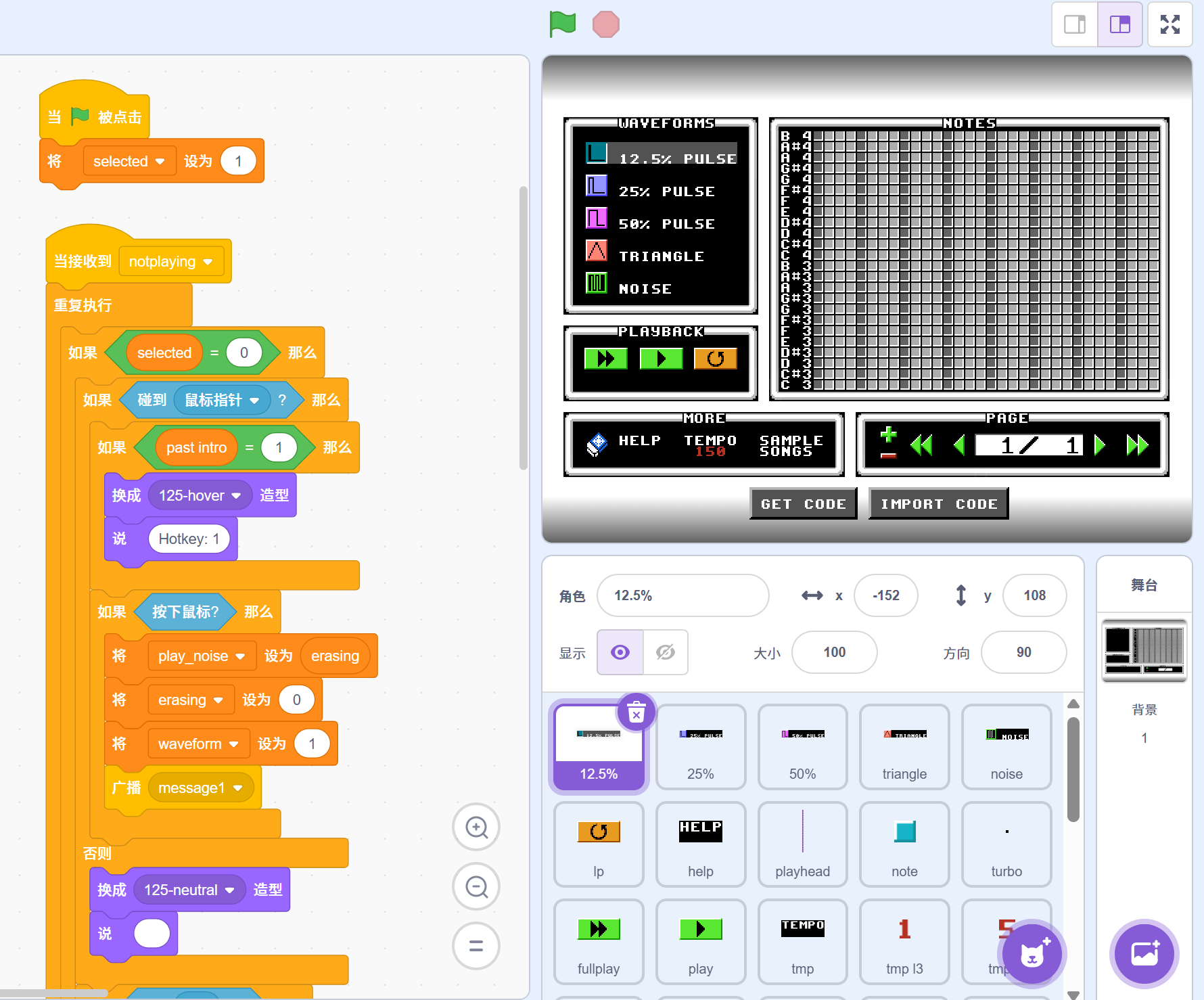Click GET CODE on the stage
The height and width of the screenshot is (1000, 1204).
pos(803,504)
